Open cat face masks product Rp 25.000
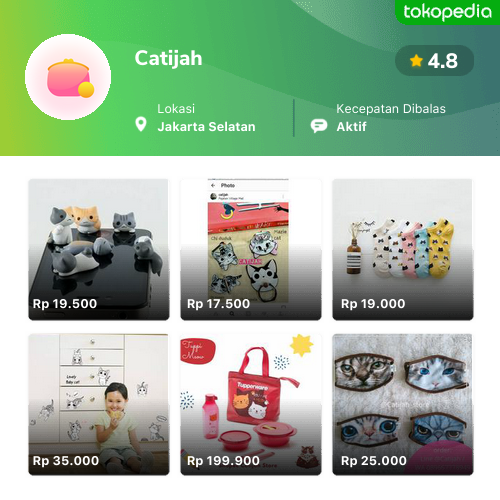Screen dimensions: 500x500 (x=403, y=404)
